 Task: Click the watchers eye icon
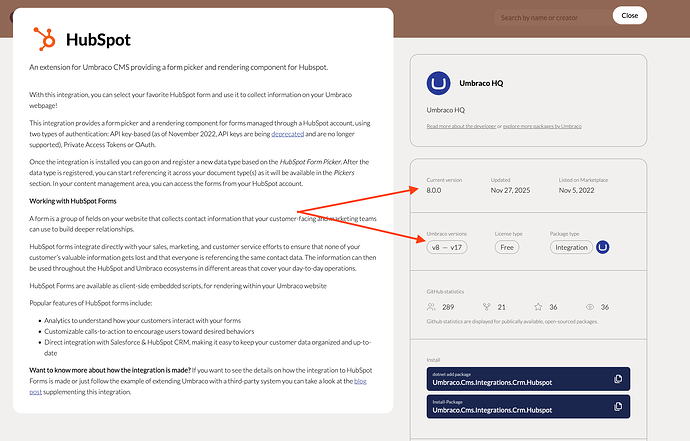[x=590, y=307]
